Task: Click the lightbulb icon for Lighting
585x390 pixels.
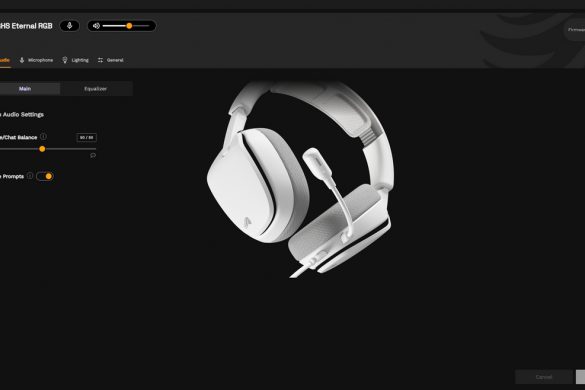Action: (65, 60)
